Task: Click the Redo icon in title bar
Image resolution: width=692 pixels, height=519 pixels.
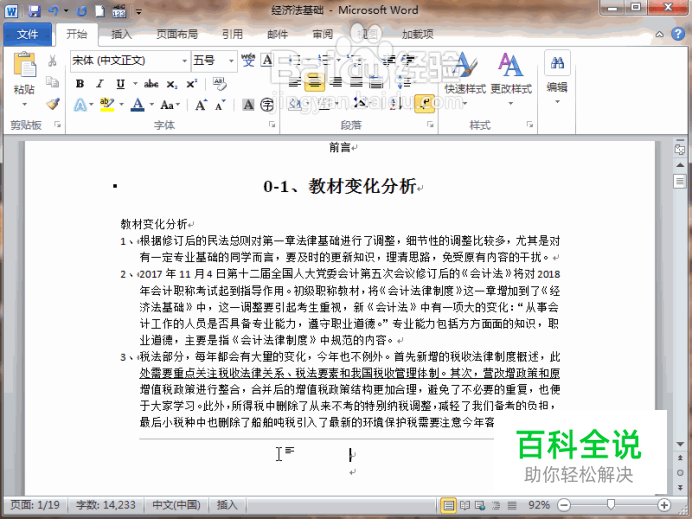Action: pos(81,11)
